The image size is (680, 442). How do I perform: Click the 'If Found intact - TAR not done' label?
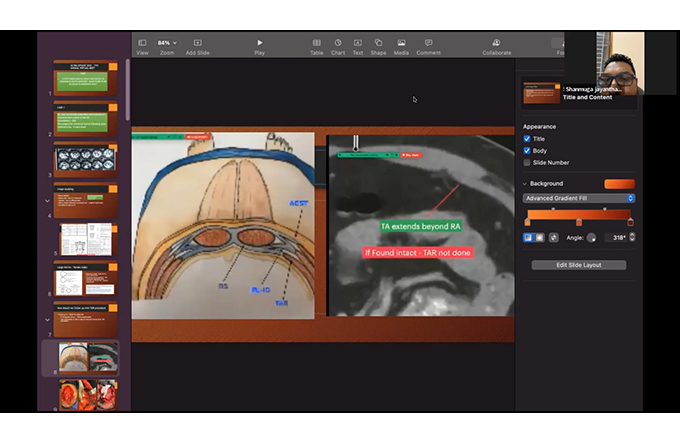[418, 253]
